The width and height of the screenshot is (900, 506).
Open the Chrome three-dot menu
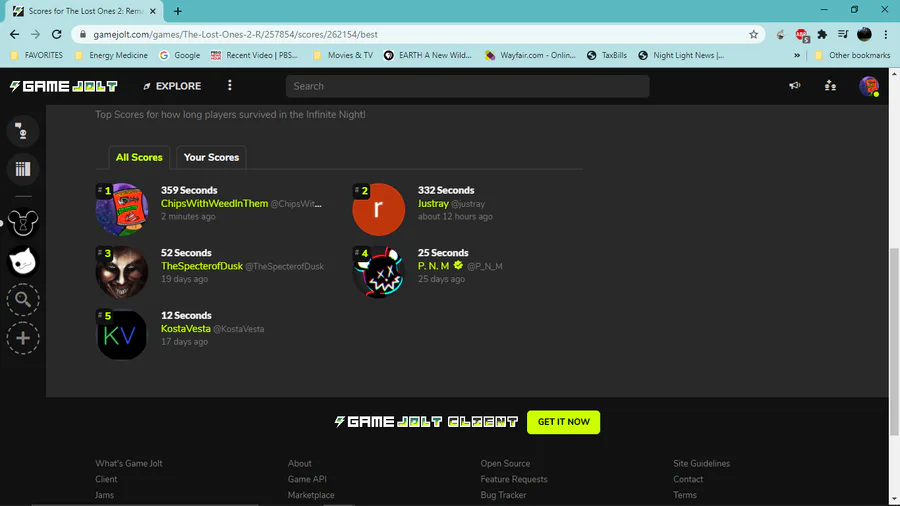886,34
